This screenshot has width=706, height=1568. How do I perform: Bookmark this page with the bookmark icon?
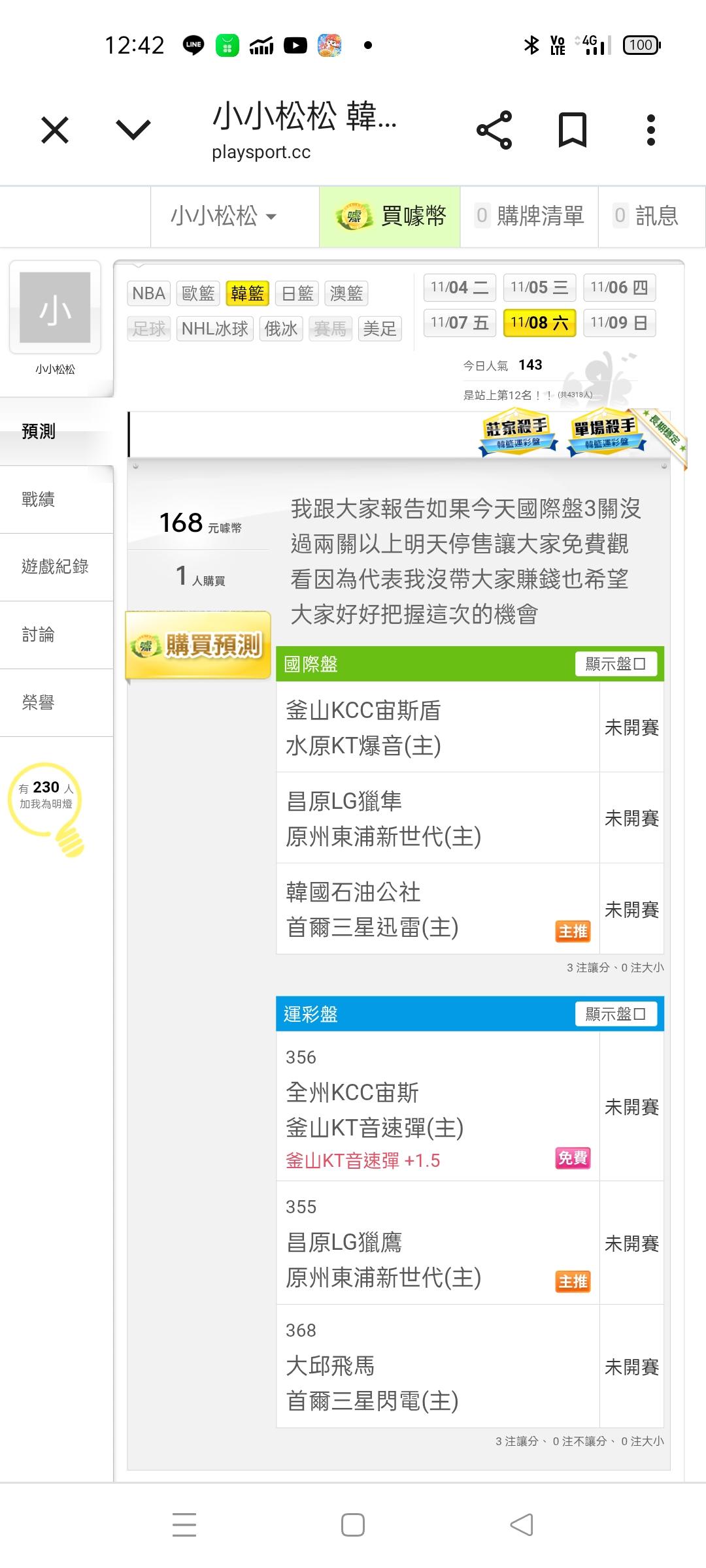pos(572,130)
